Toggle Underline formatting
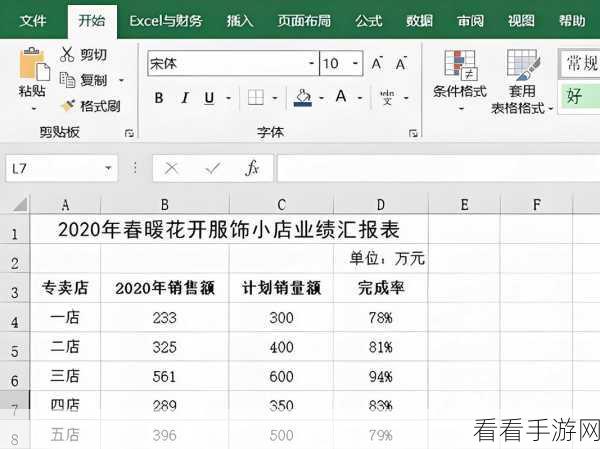This screenshot has height=449, width=600. tap(209, 98)
